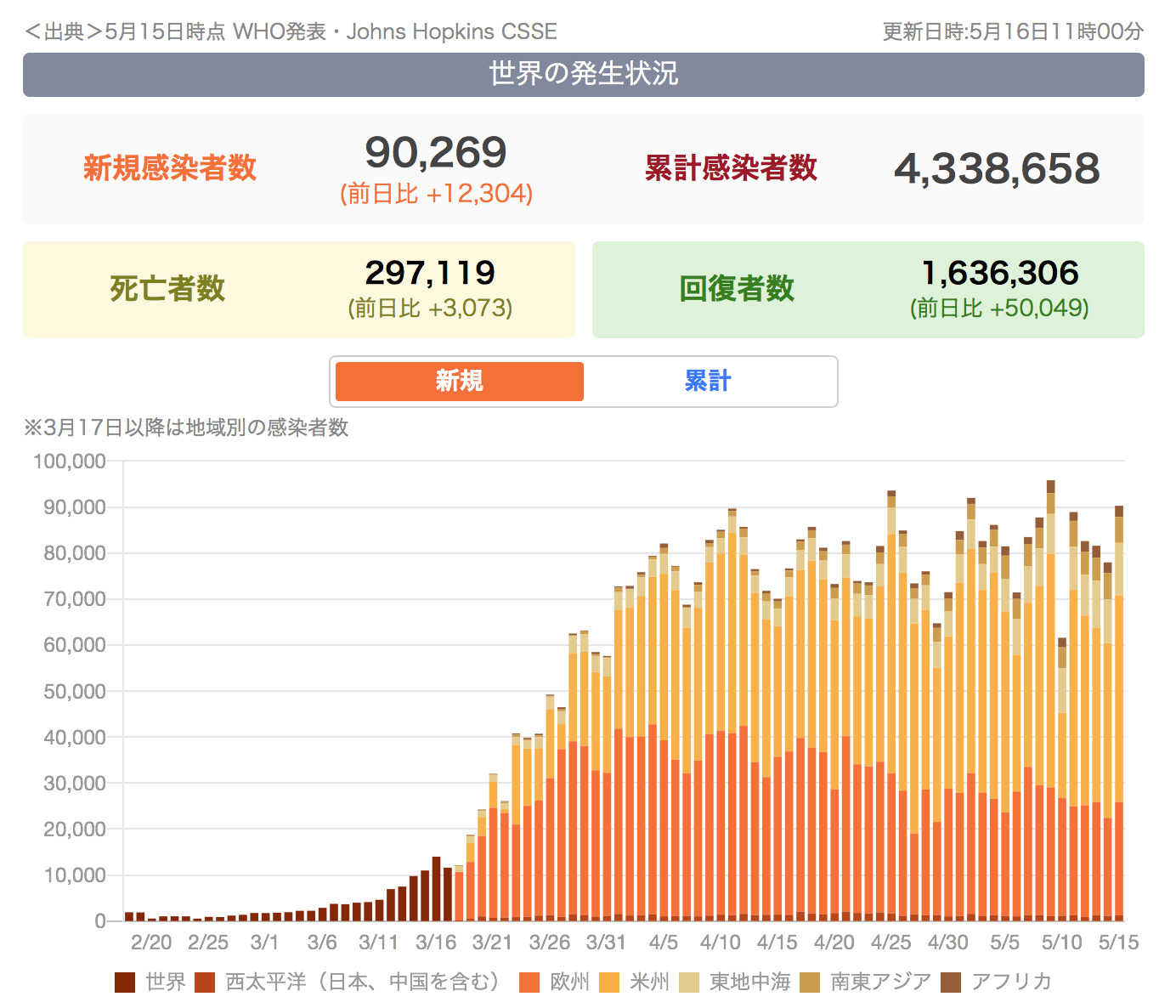The image size is (1176, 1008).
Task: Select the 回復者数 recovered card
Action: click(x=868, y=290)
